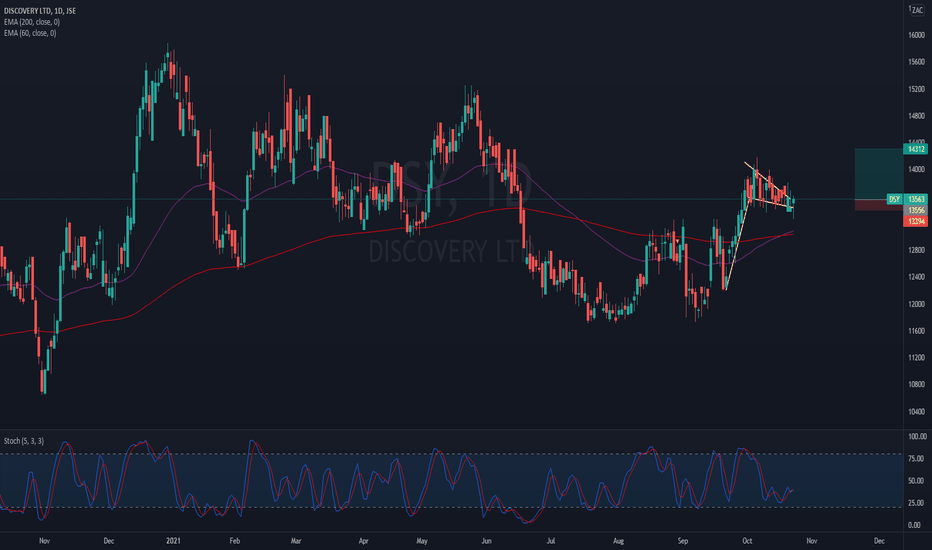The height and width of the screenshot is (550, 932).
Task: Click the DISCOVERY LTD, 1D, JSE chart title
Action: [x=40, y=11]
